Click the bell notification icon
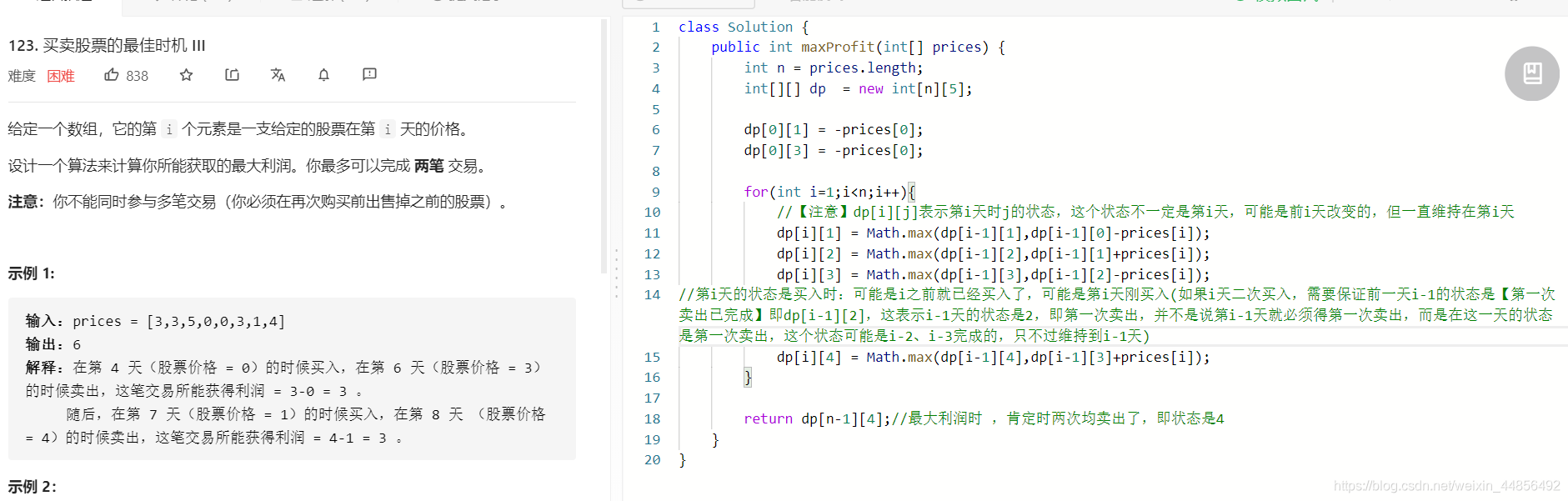The image size is (1568, 501). (x=323, y=75)
